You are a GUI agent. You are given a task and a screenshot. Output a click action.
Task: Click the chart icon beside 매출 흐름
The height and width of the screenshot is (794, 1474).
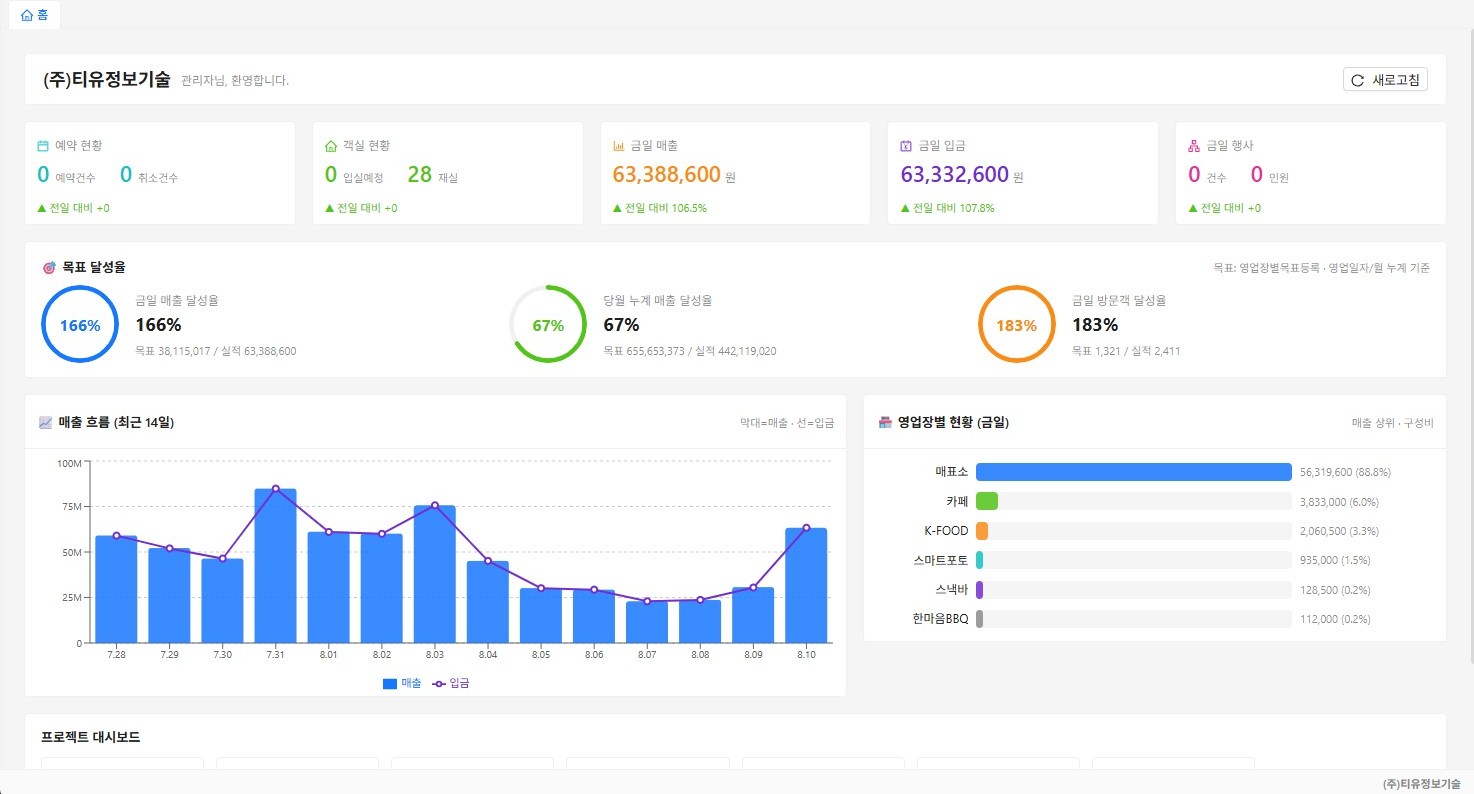coord(46,423)
